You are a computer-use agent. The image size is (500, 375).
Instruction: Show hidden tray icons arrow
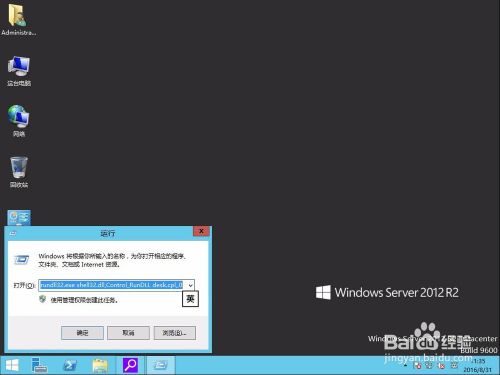(406, 366)
